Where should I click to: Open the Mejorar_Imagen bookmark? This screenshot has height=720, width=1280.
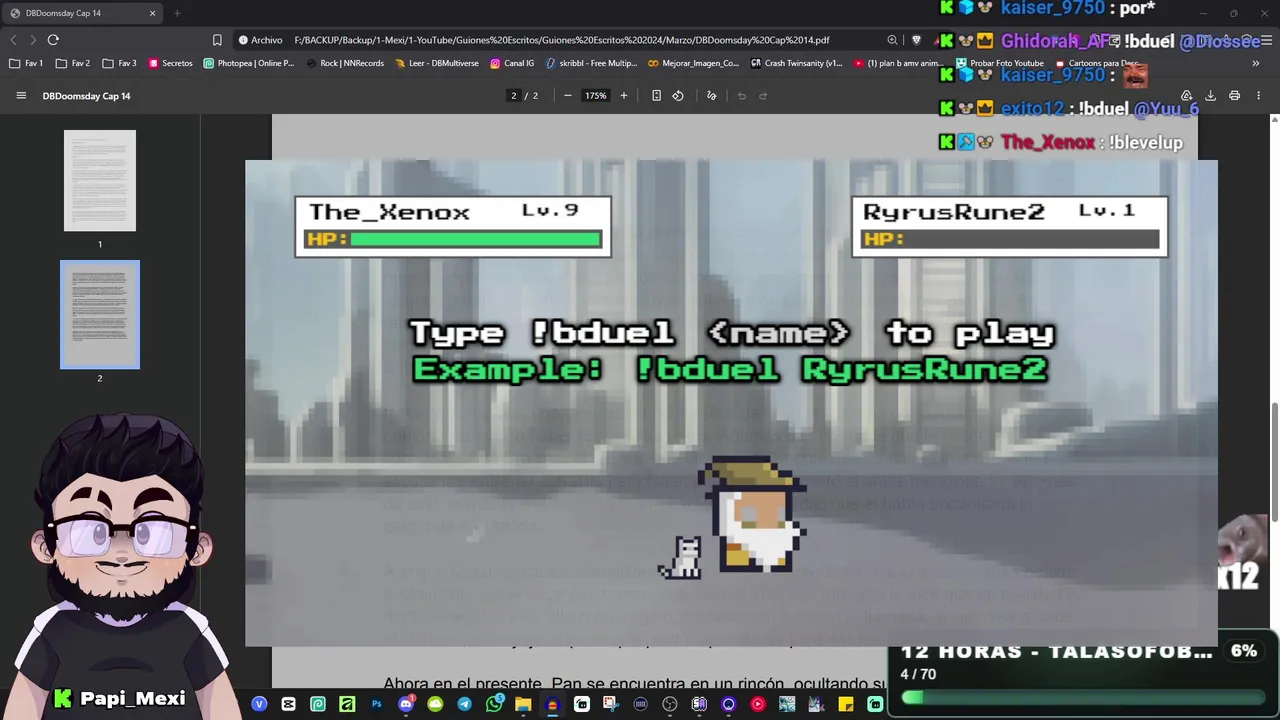pos(694,63)
